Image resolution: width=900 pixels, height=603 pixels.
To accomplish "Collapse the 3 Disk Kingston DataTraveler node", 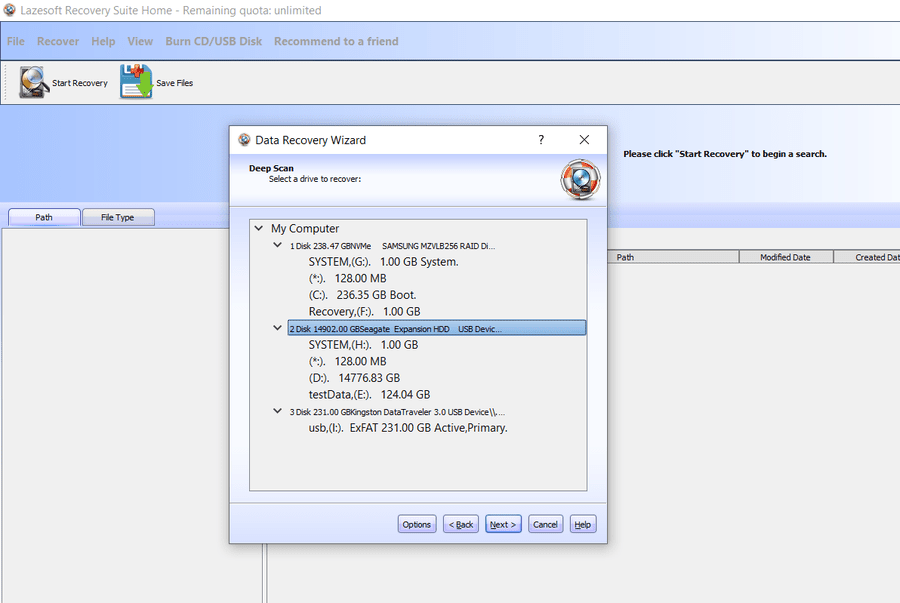I will click(277, 411).
